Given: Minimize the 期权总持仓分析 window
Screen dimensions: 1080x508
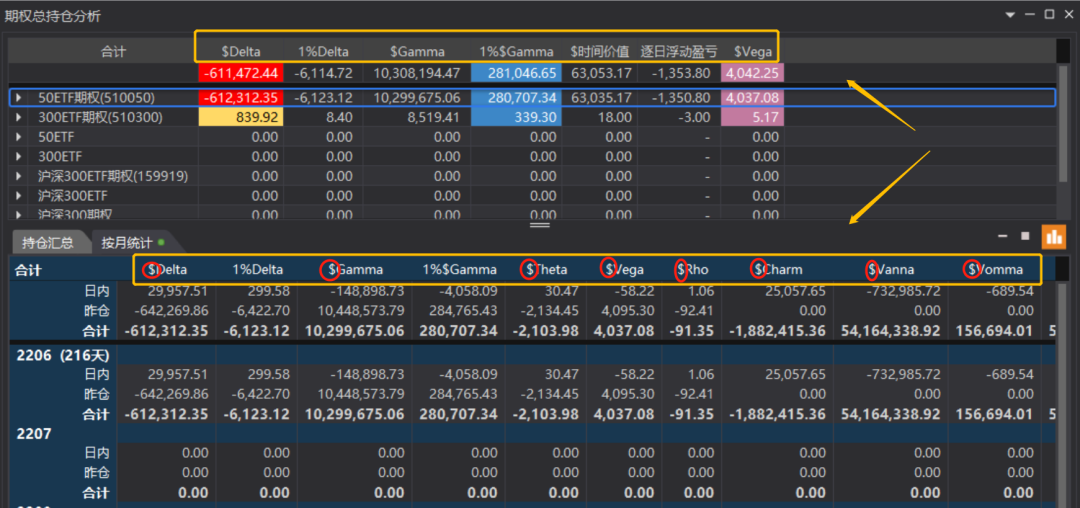Looking at the screenshot, I should [x=1030, y=14].
